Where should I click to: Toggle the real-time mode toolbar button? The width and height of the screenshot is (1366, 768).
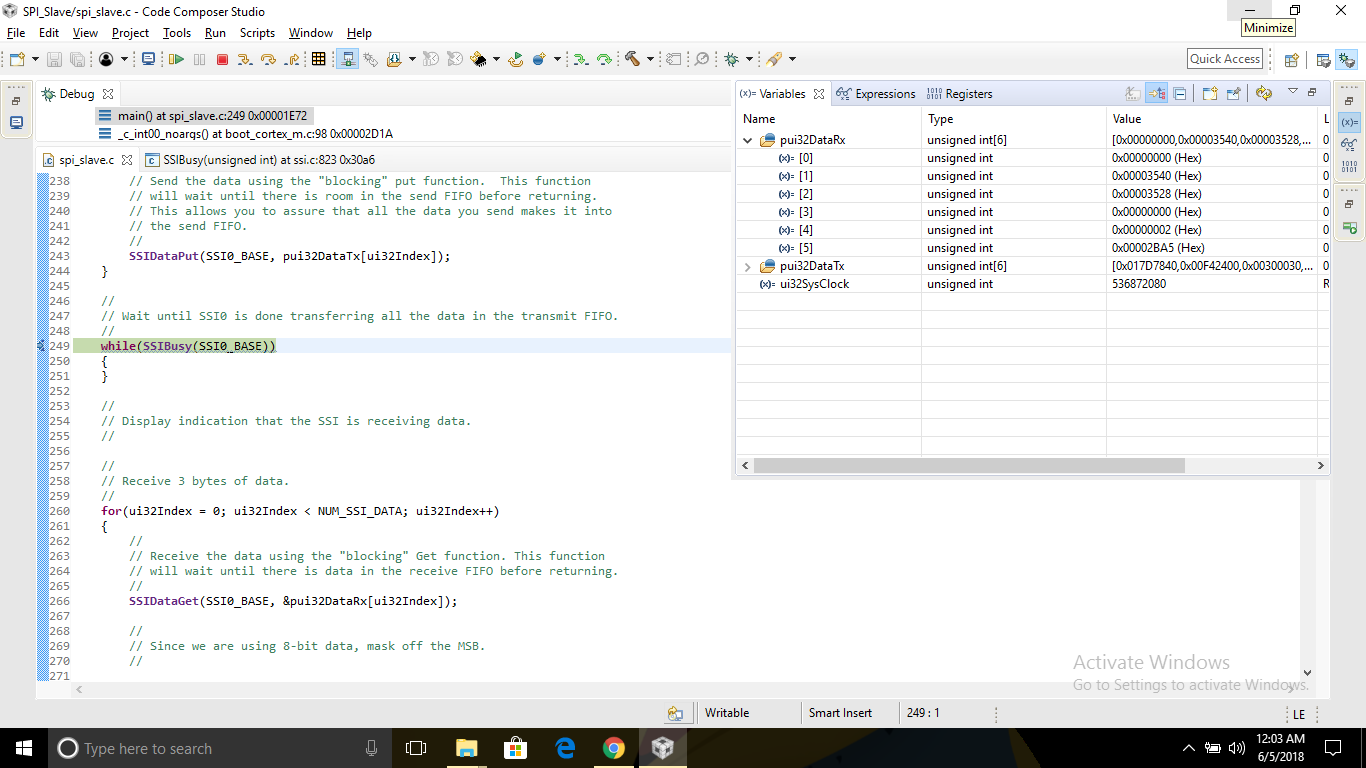[348, 59]
